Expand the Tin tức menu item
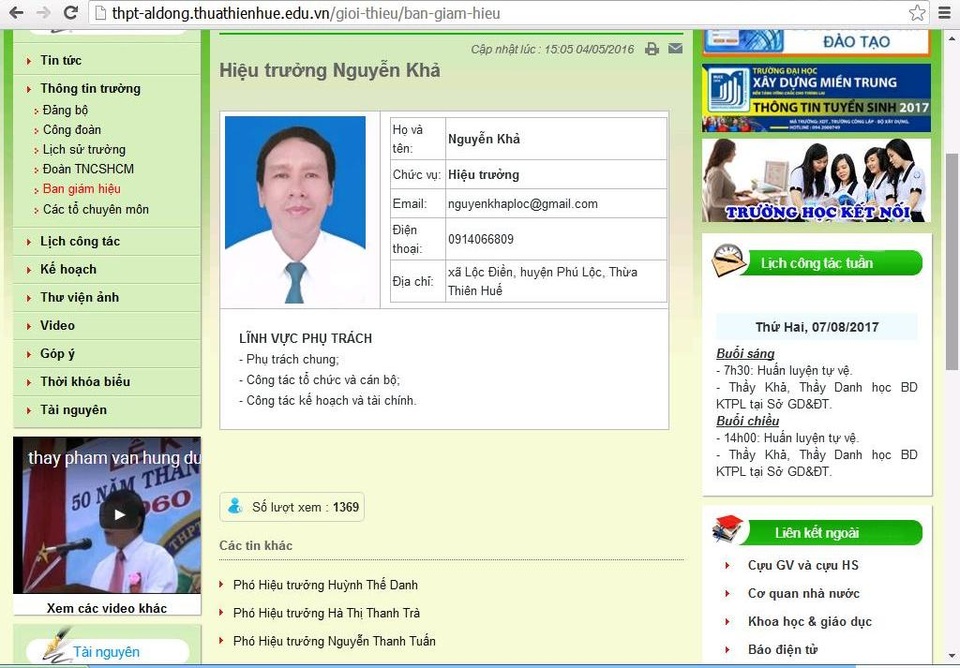The height and width of the screenshot is (668, 960). [x=61, y=61]
